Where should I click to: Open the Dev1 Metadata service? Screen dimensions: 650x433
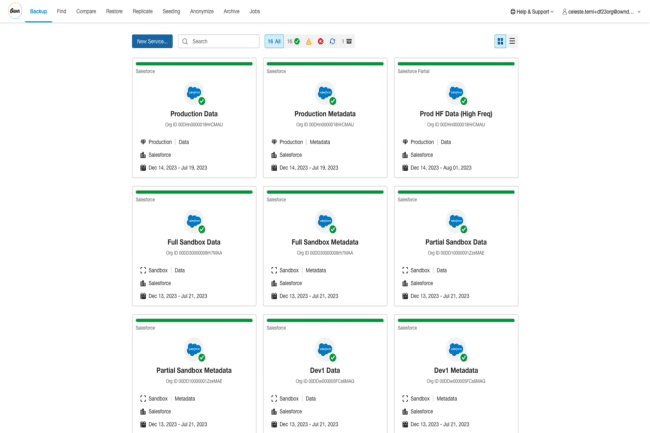tap(456, 370)
